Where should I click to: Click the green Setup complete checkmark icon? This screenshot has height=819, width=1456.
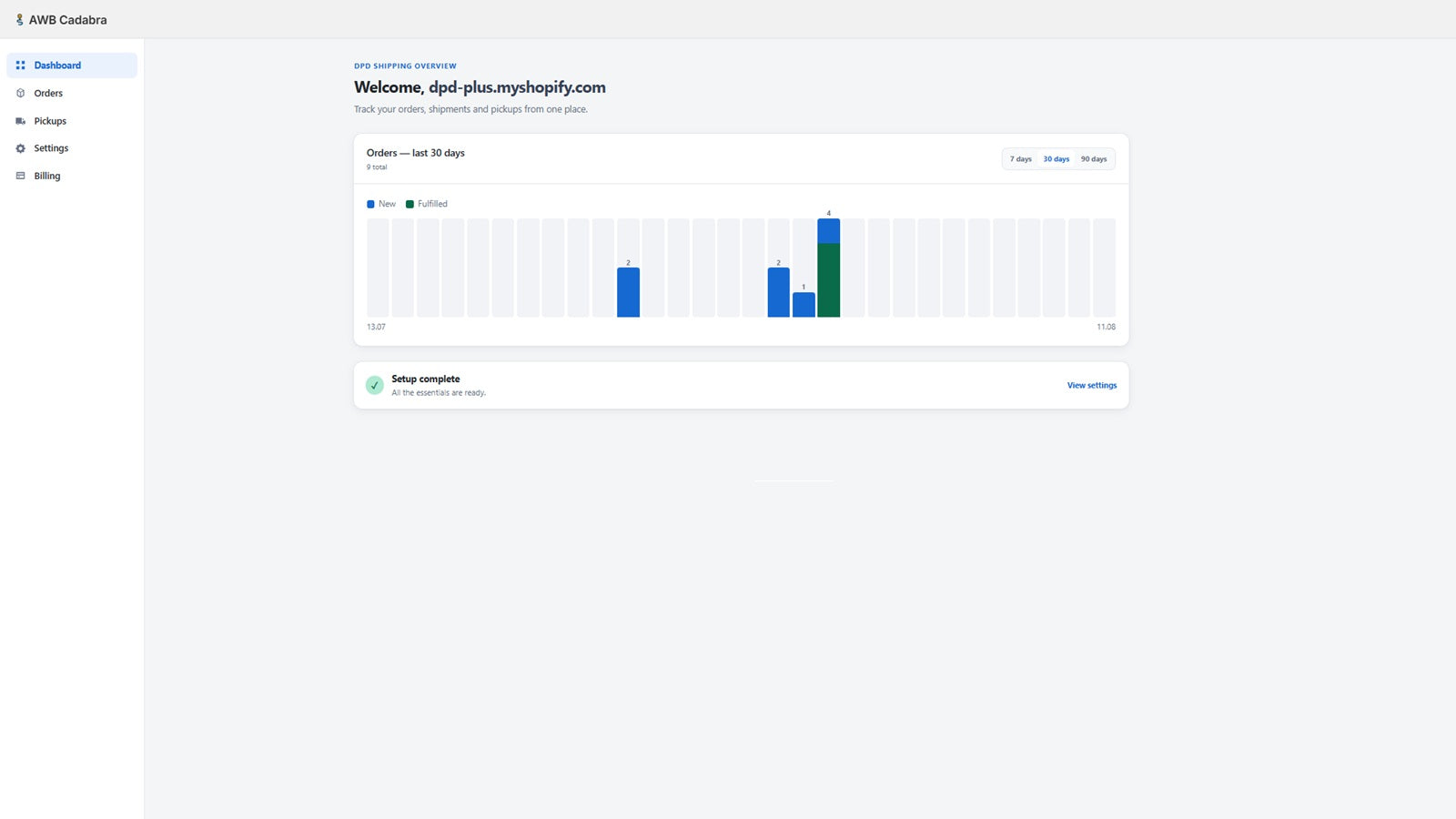click(374, 385)
